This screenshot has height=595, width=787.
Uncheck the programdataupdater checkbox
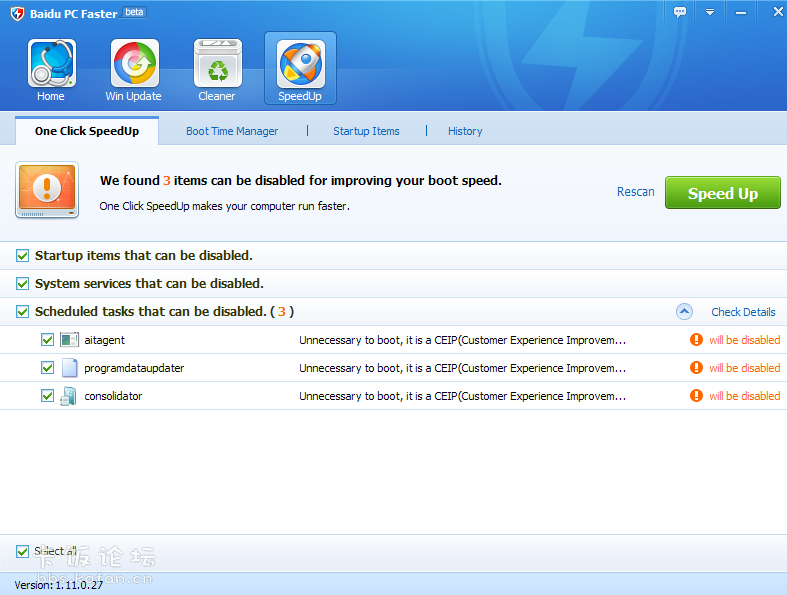48,368
